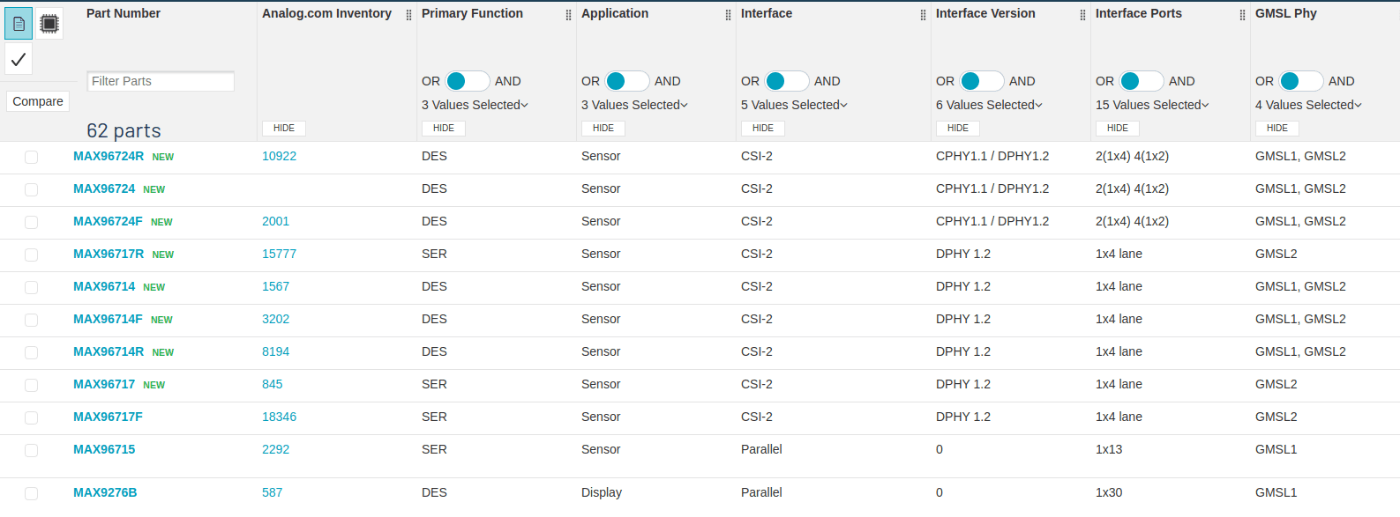The image size is (1400, 517).
Task: Click the Primary Function column drag handle
Action: (x=568, y=15)
